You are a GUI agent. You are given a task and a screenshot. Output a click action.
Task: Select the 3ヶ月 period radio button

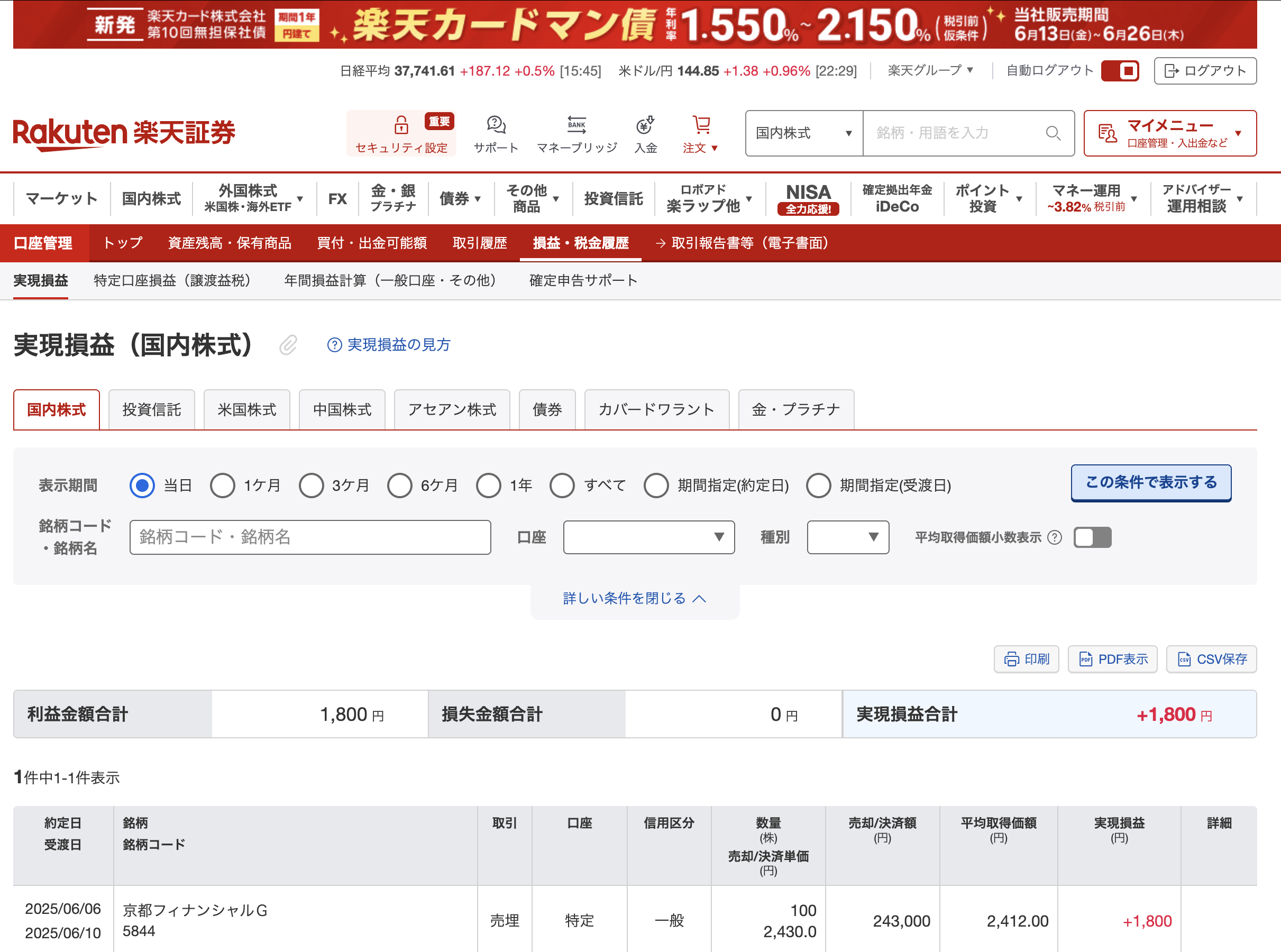tap(311, 485)
